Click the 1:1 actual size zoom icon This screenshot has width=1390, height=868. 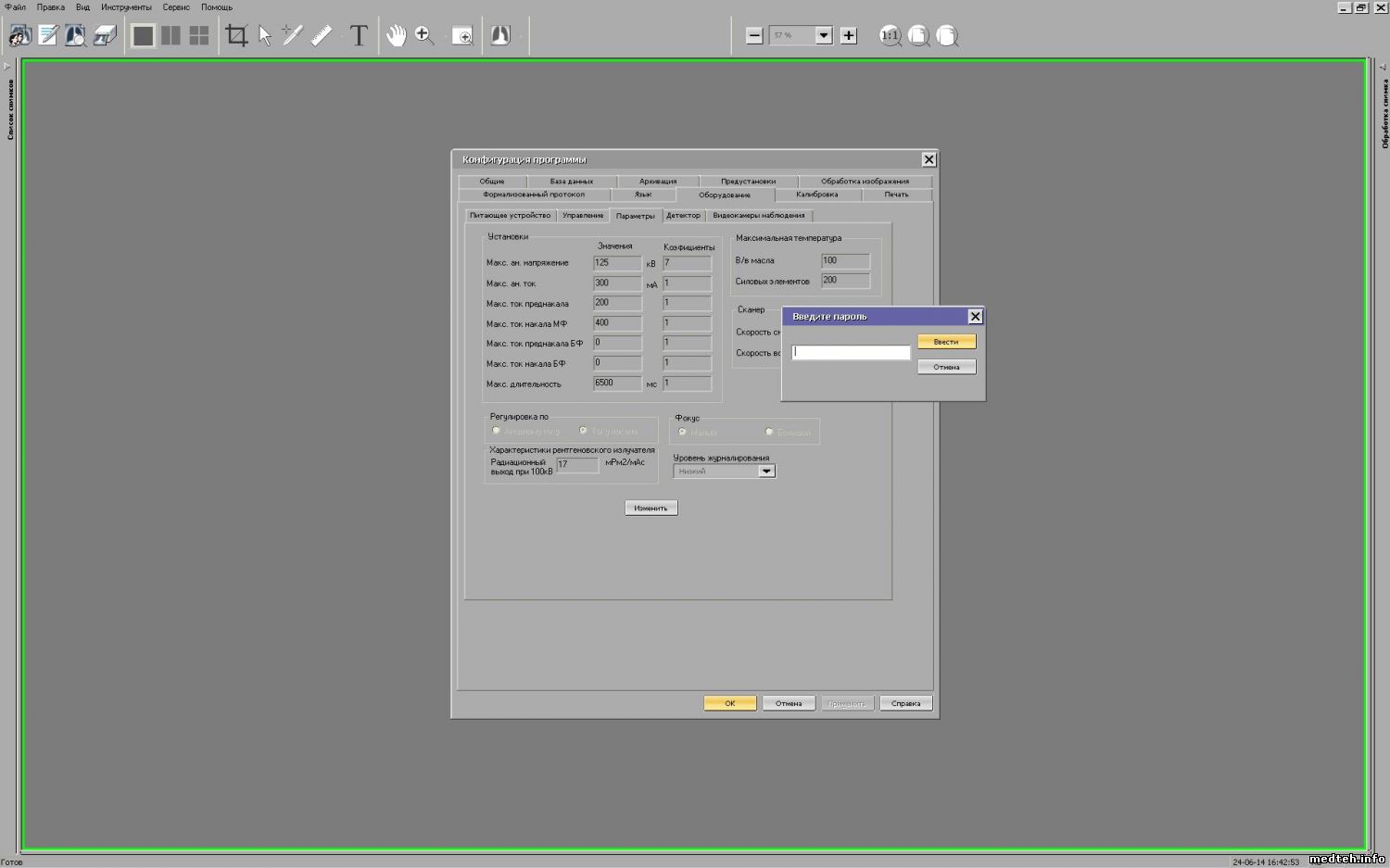(890, 36)
